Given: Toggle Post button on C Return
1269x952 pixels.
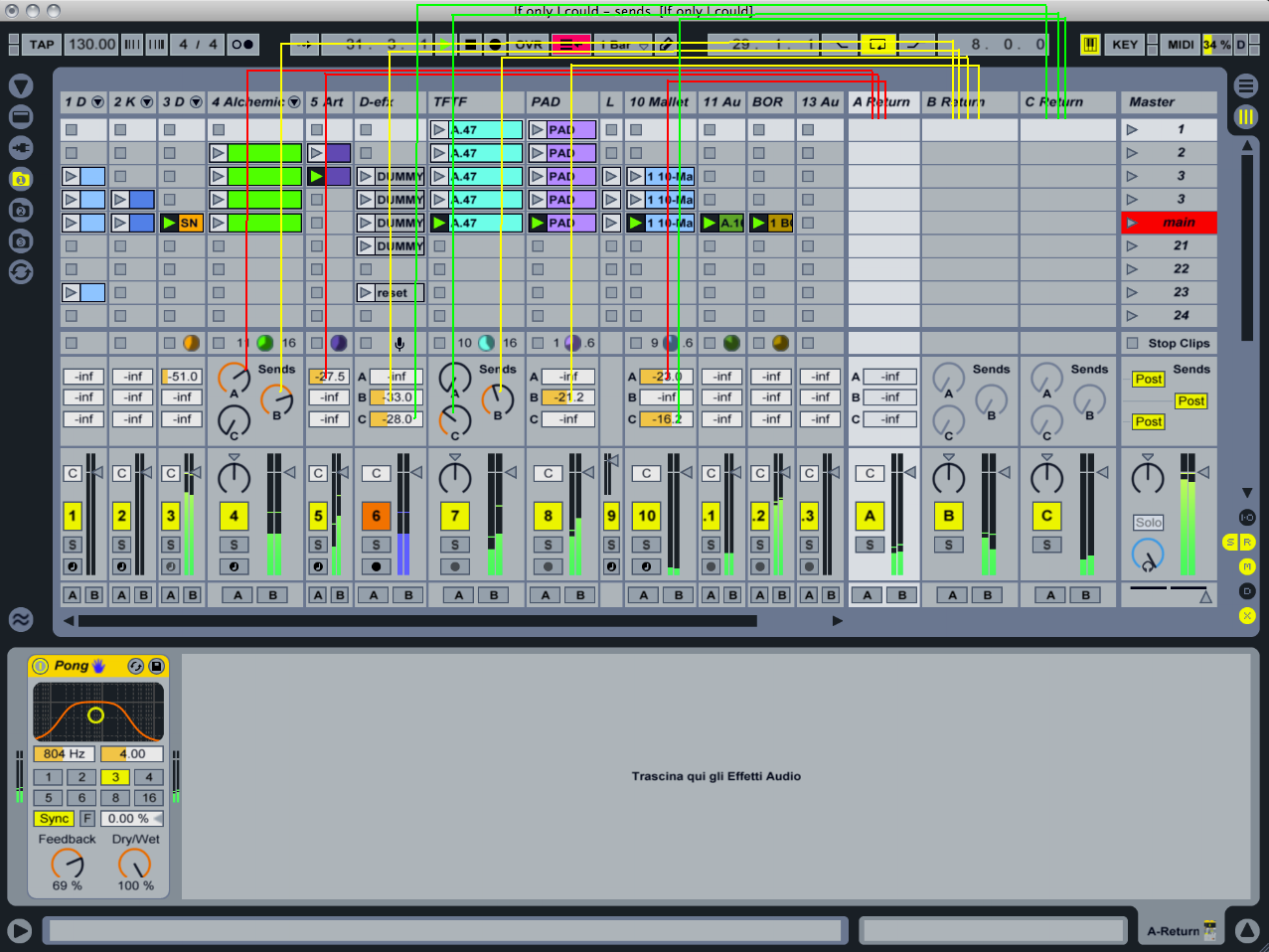Looking at the screenshot, I should click(1149, 421).
